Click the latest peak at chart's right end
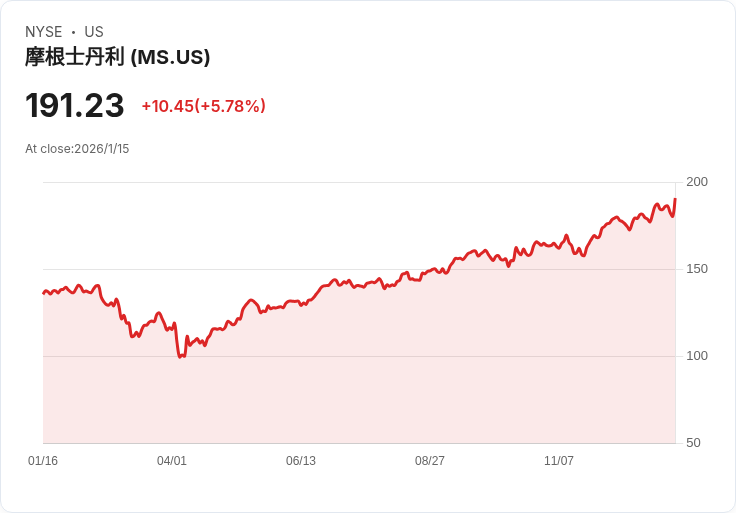 coord(675,199)
